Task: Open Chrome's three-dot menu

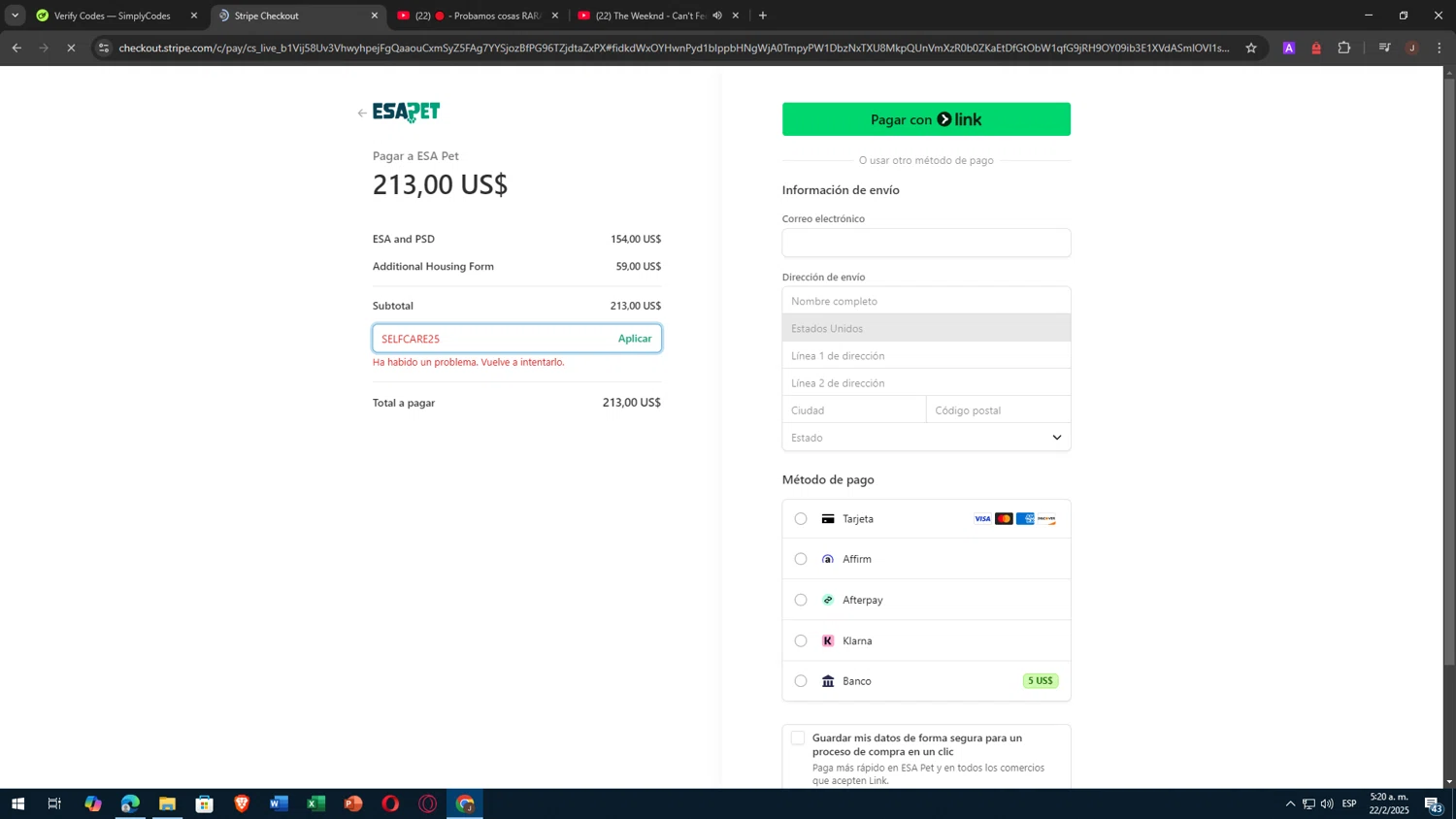Action: tap(1439, 48)
